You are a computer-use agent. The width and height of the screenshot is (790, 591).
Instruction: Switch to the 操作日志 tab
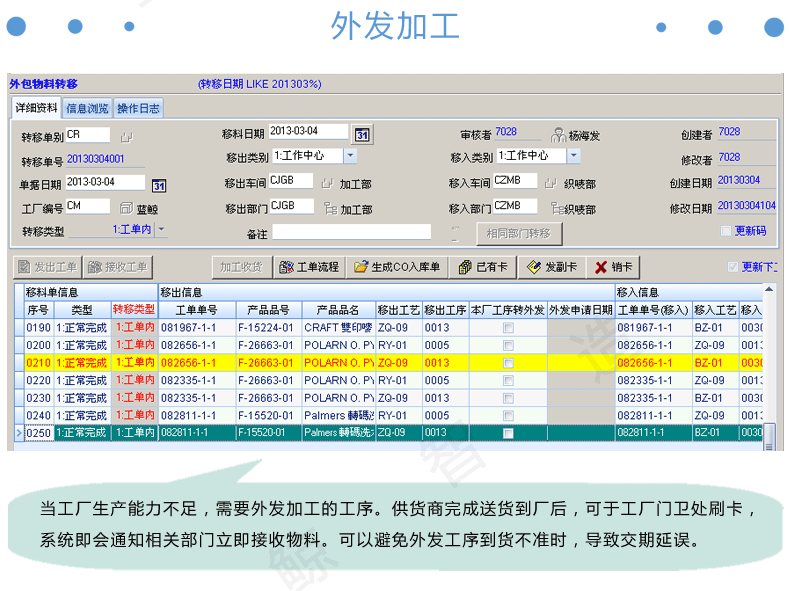(138, 108)
